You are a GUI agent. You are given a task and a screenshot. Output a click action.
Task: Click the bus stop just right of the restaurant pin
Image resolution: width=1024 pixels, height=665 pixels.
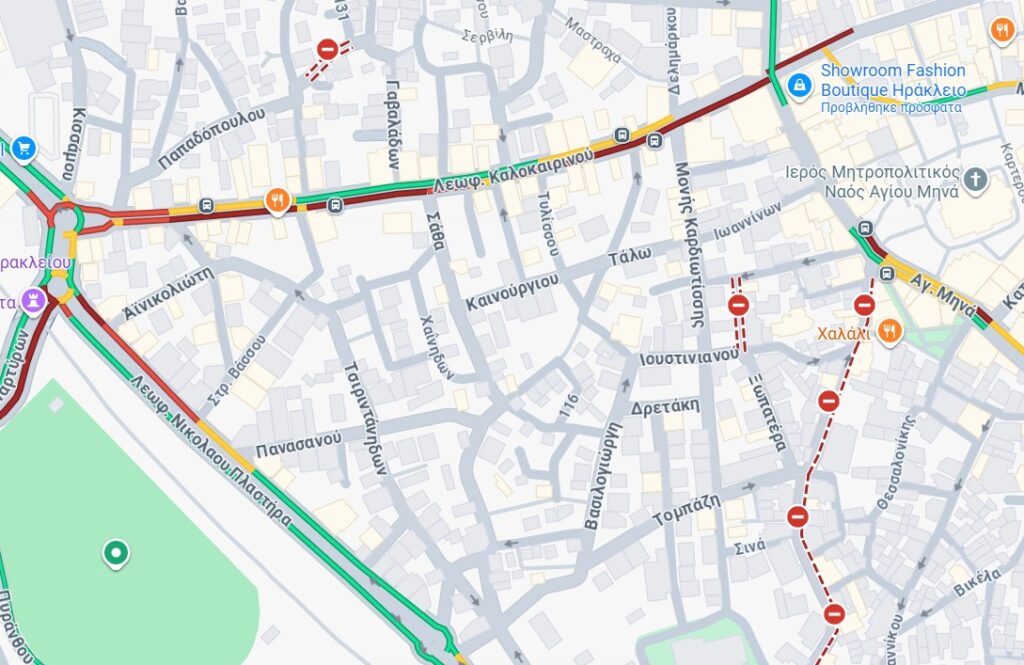[x=335, y=206]
